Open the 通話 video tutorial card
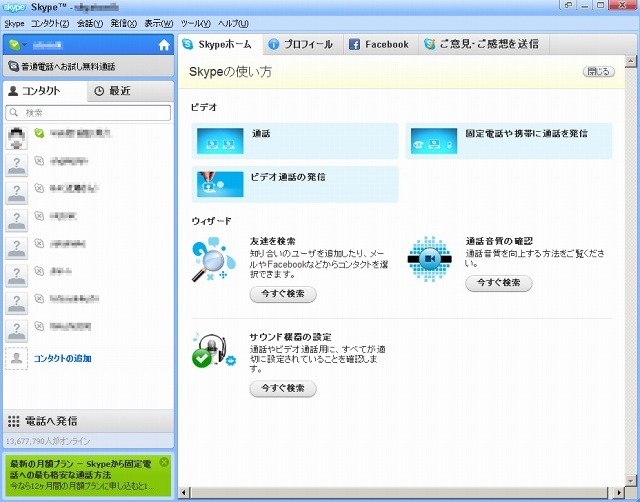Screen dimensions: 640x502 (295, 141)
